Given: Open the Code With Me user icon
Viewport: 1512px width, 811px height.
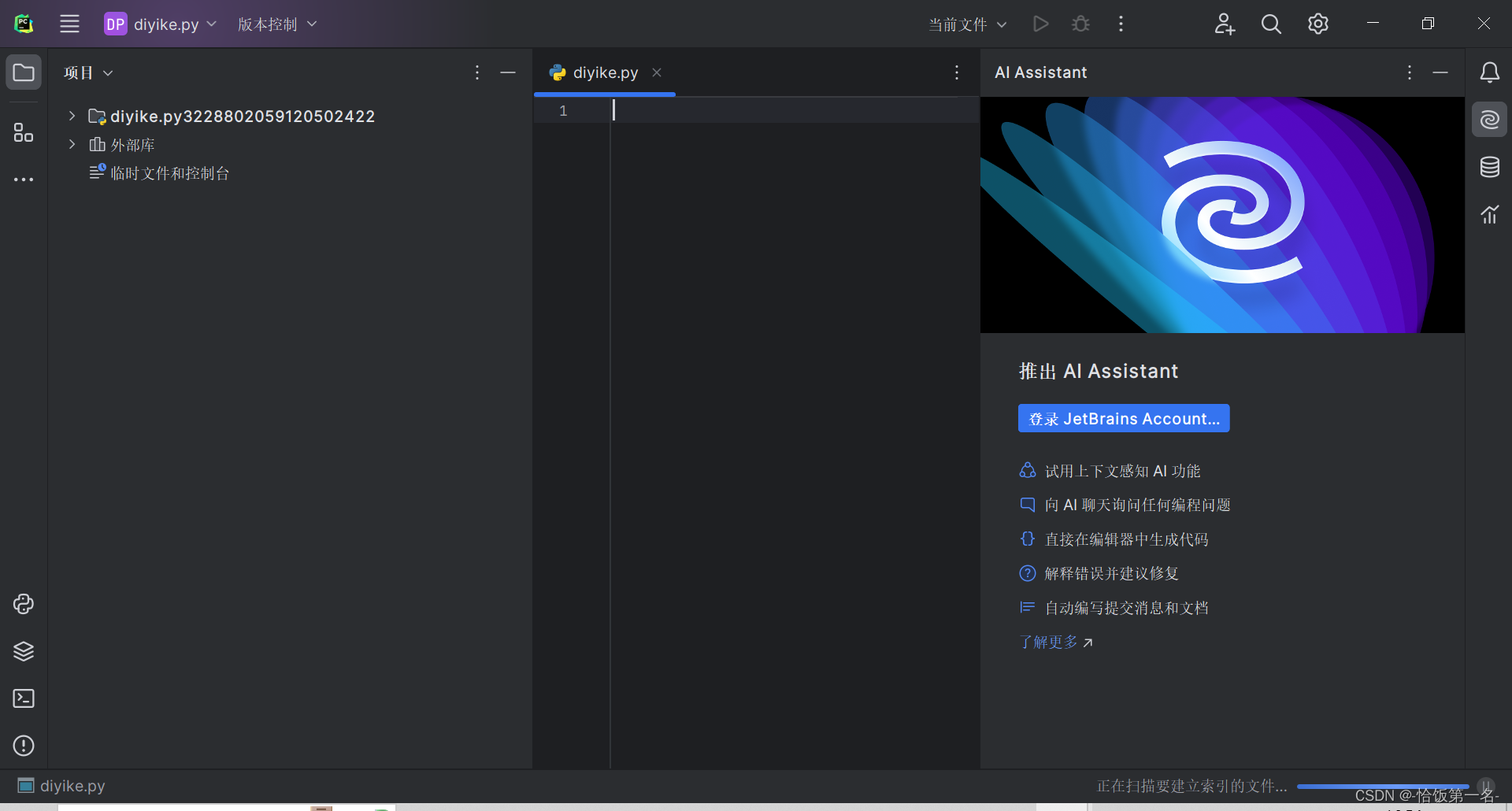Looking at the screenshot, I should point(1225,24).
